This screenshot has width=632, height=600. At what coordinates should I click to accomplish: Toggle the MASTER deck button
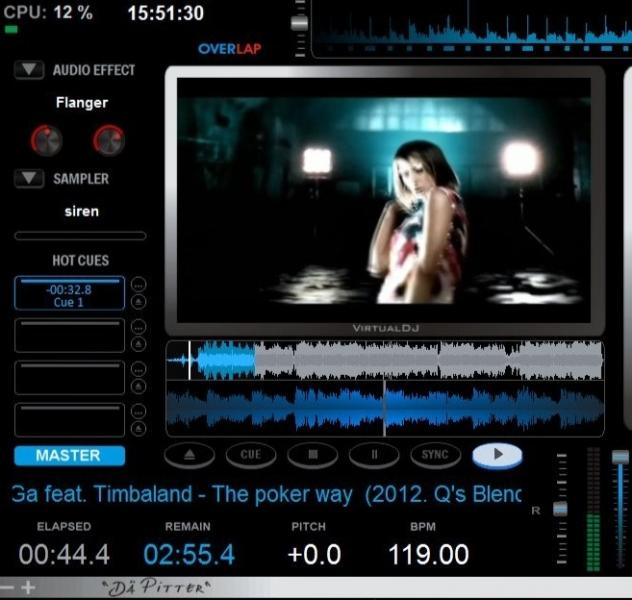click(69, 455)
